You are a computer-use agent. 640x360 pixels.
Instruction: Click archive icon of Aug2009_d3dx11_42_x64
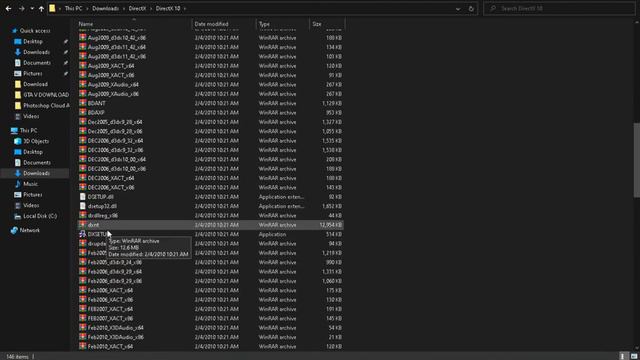82,47
